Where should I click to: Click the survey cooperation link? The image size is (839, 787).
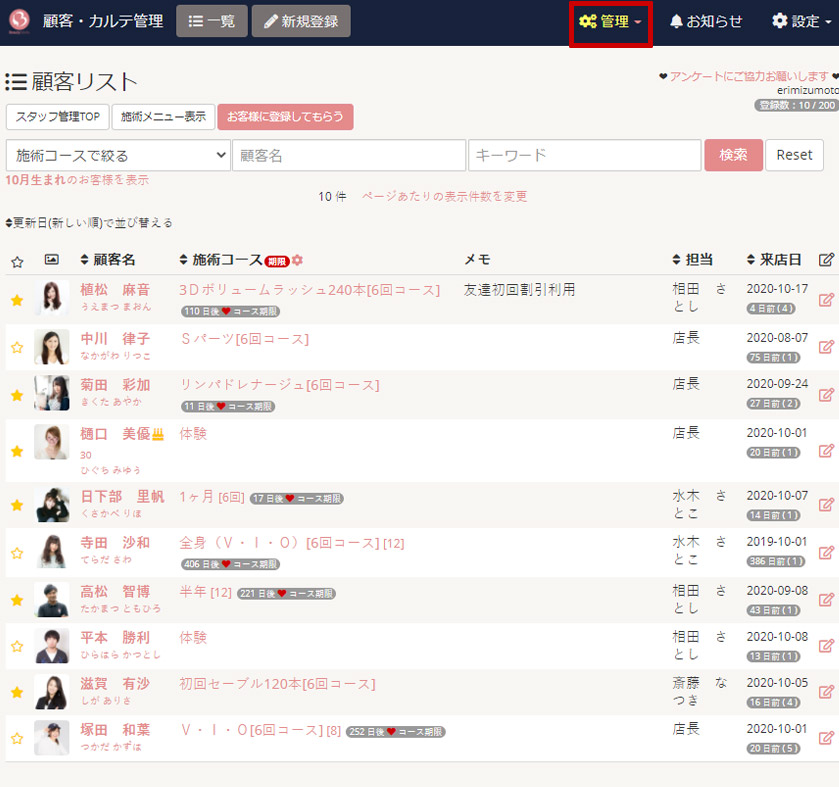point(749,77)
